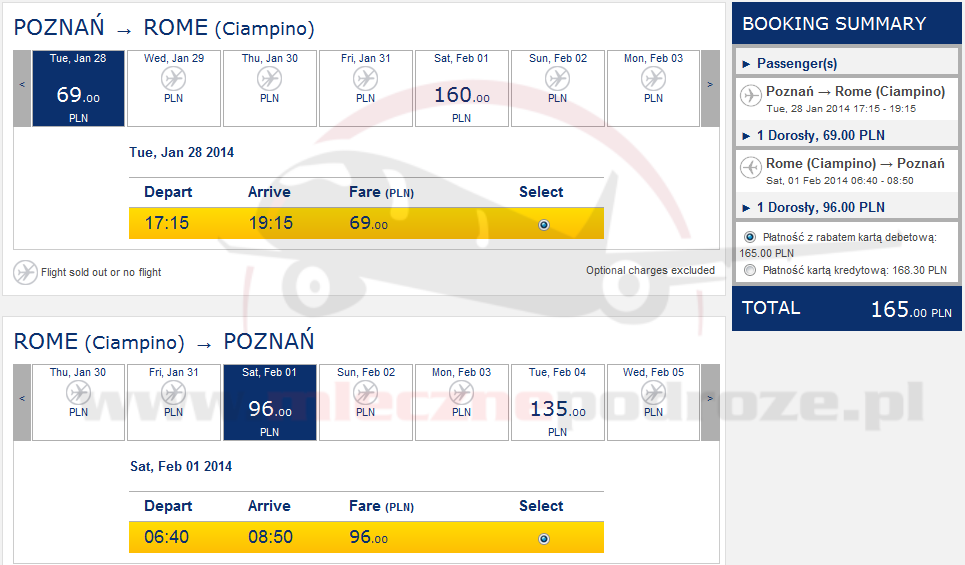Click plane icon beside Rome → Poznań summary

click(x=751, y=168)
